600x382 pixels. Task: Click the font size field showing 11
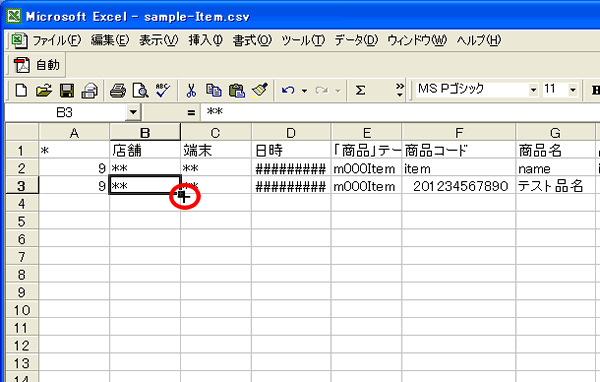pos(555,90)
